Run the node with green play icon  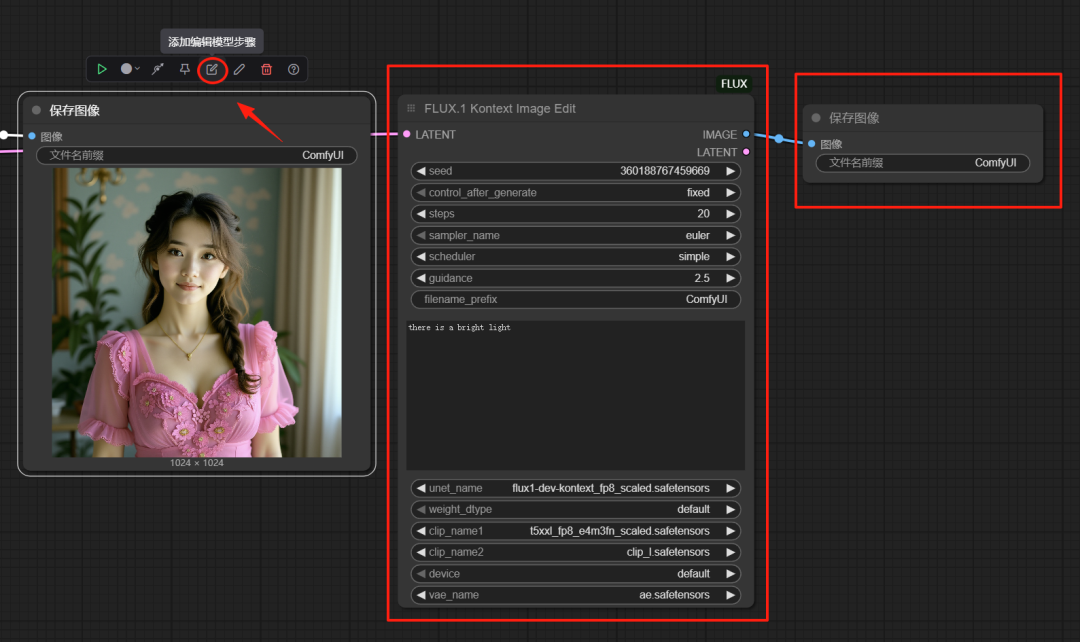point(102,69)
